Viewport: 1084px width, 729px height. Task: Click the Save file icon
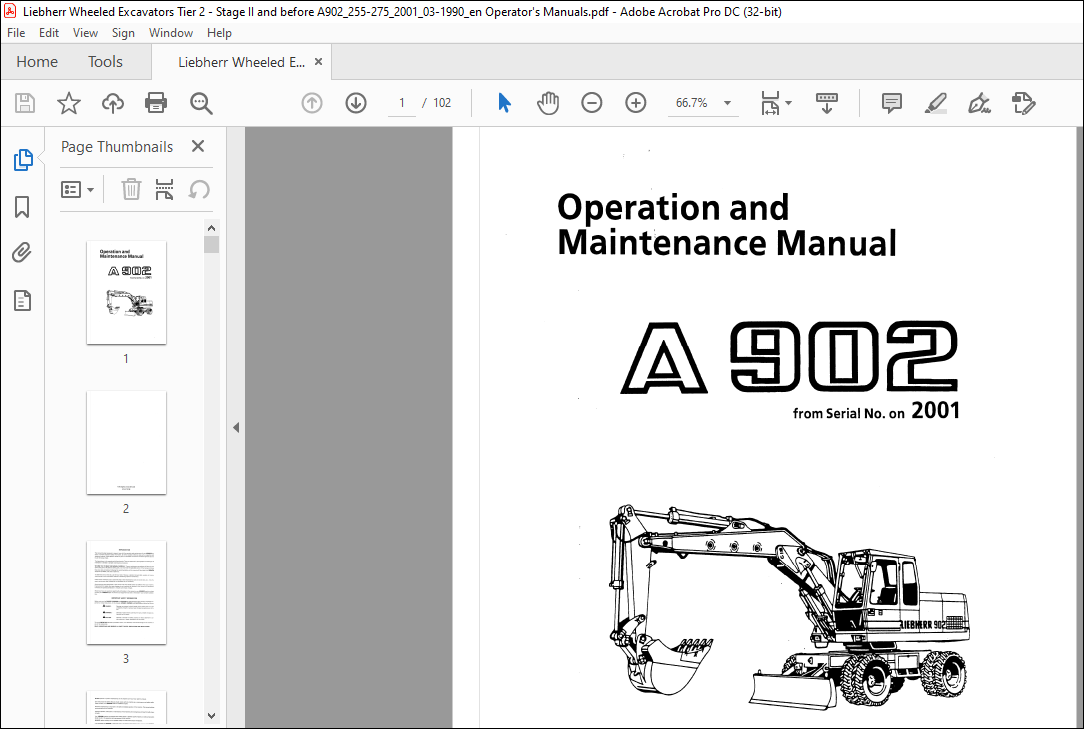(25, 103)
